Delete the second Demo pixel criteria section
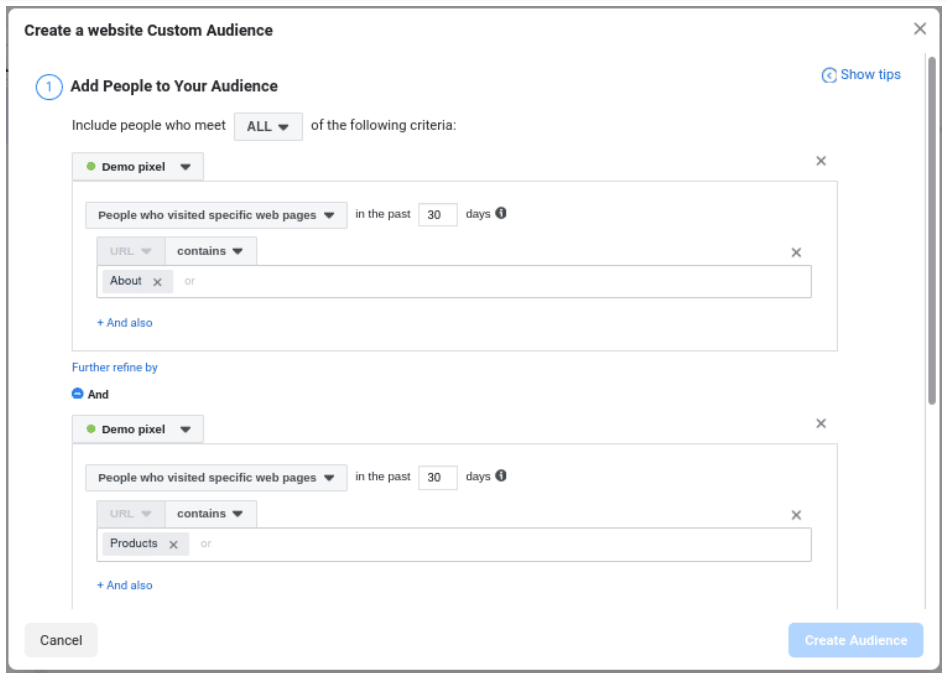 pos(821,424)
